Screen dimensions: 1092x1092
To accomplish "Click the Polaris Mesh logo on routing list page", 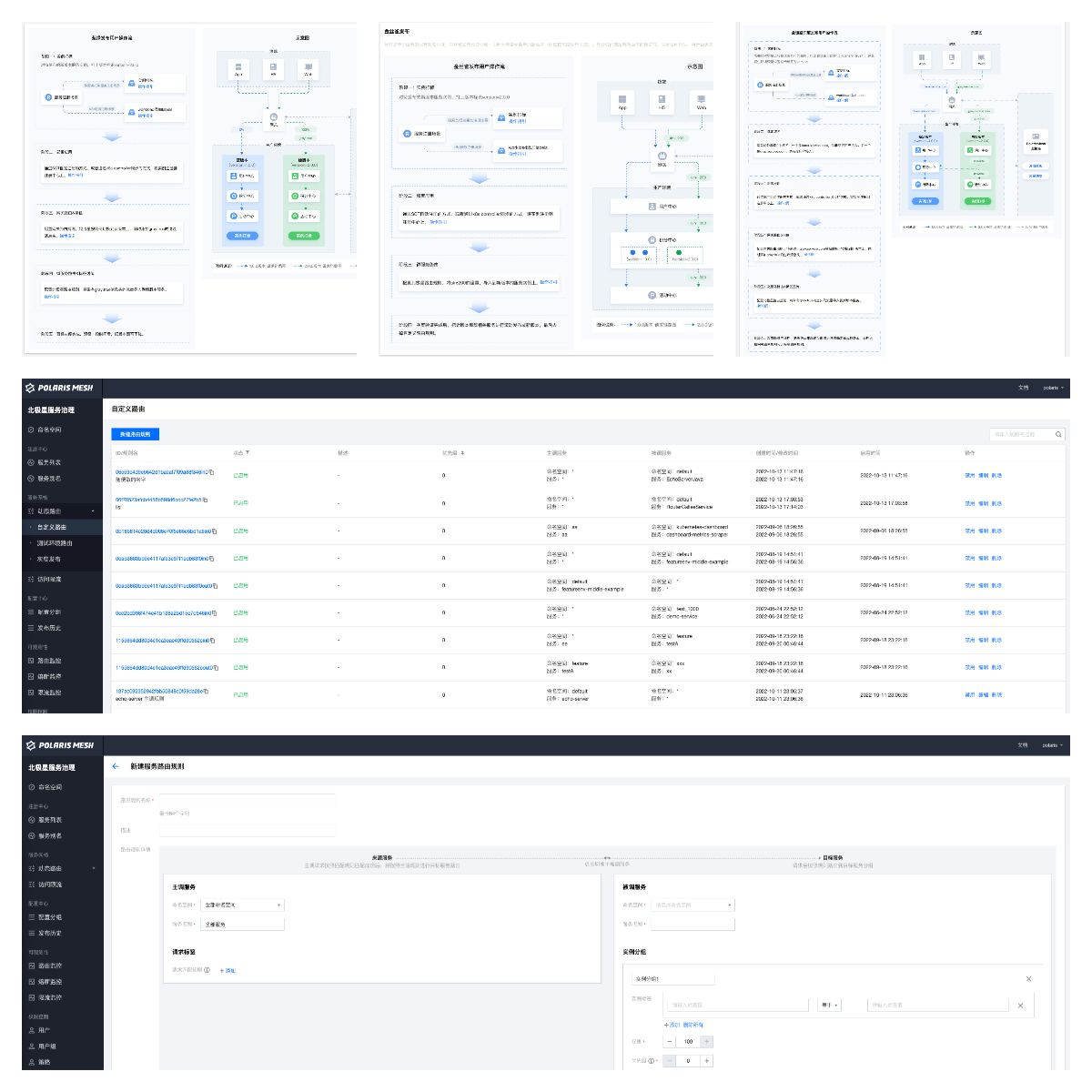I will coord(60,388).
